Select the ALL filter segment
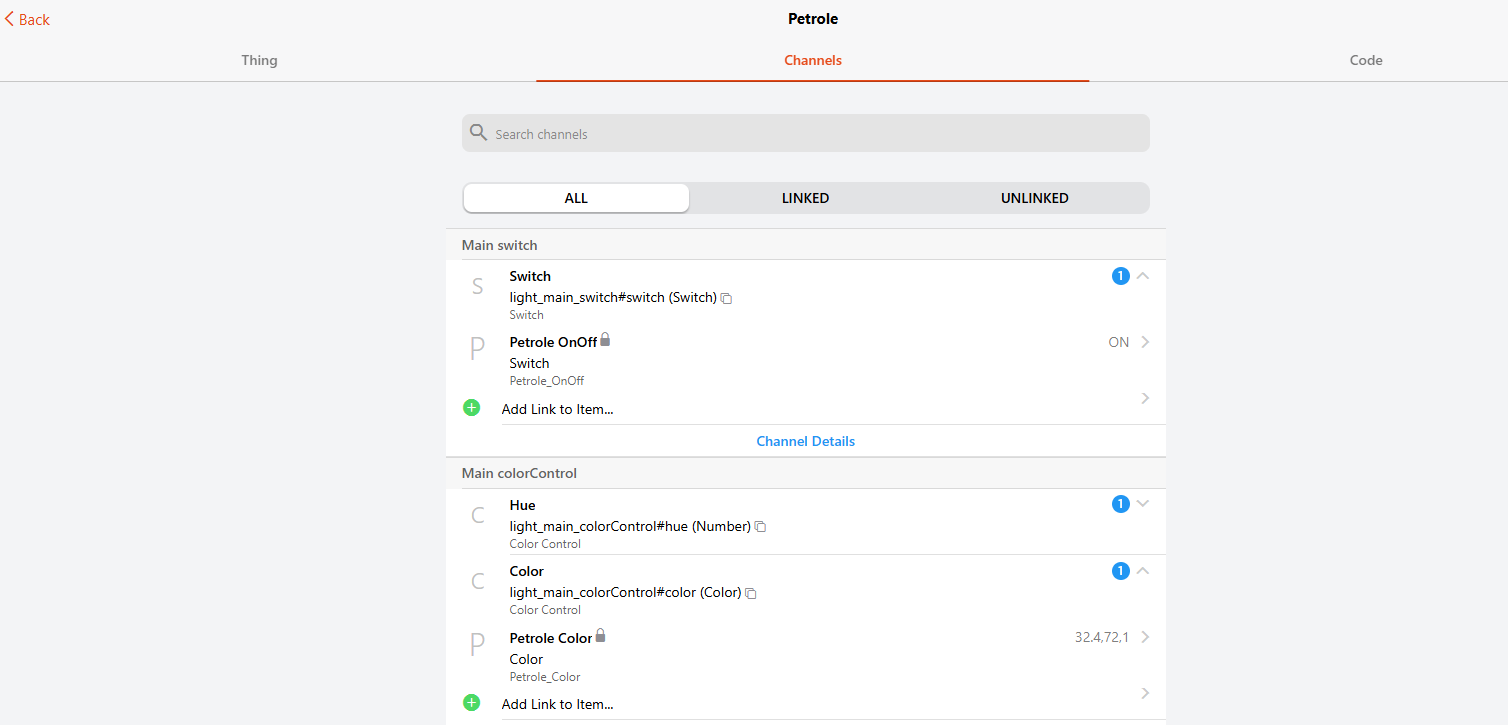Screen dimensions: 1508x725 coord(576,198)
